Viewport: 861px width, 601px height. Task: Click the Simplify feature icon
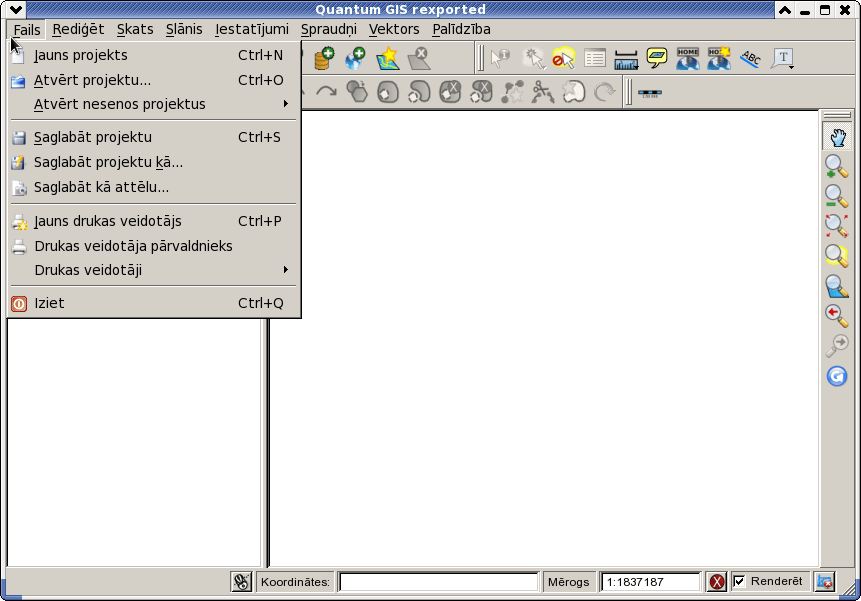[x=357, y=92]
